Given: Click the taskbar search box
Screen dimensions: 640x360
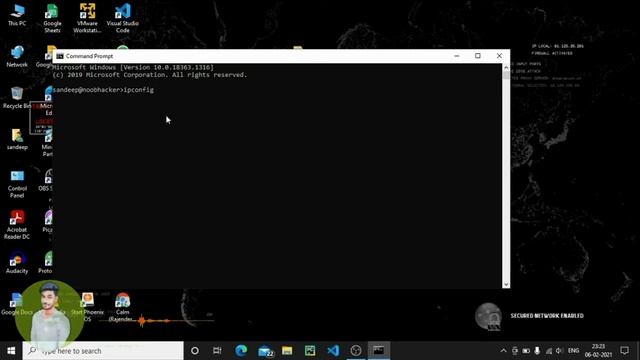Looking at the screenshot, I should [103, 351].
